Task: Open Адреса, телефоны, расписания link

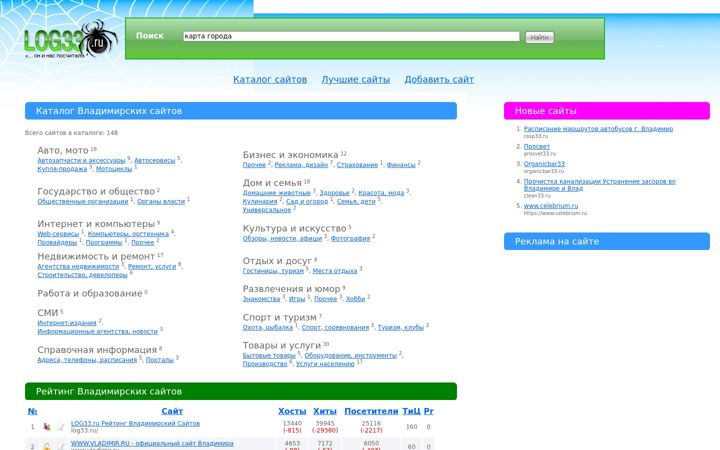Action: coord(87,360)
